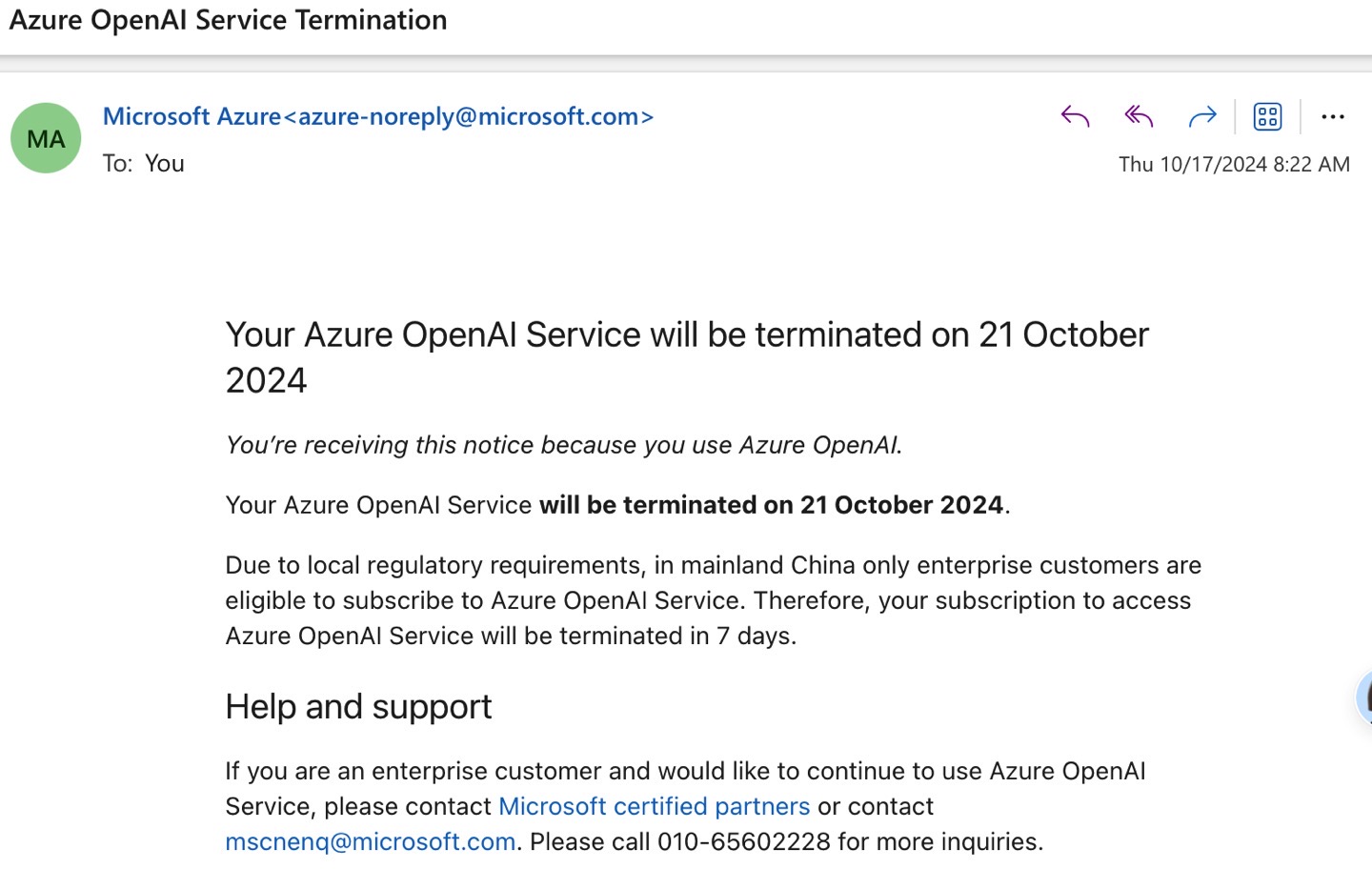Click the Reply arrow icon
Image resolution: width=1372 pixels, height=889 pixels.
click(1075, 117)
